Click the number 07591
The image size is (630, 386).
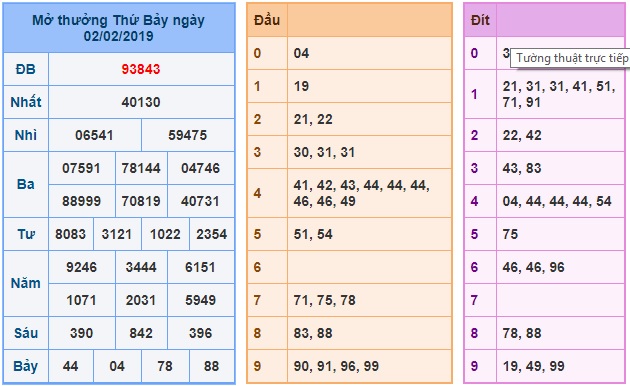pos(81,168)
